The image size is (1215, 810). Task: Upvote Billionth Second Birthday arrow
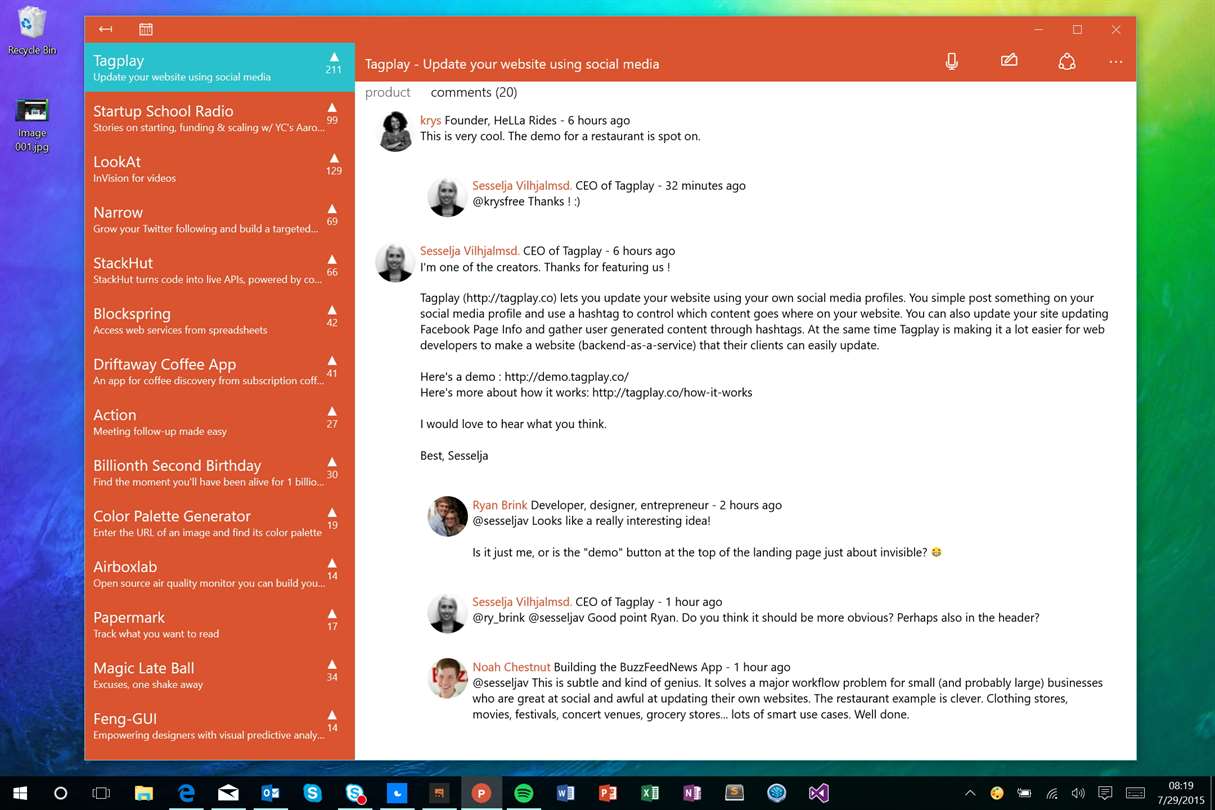333,462
